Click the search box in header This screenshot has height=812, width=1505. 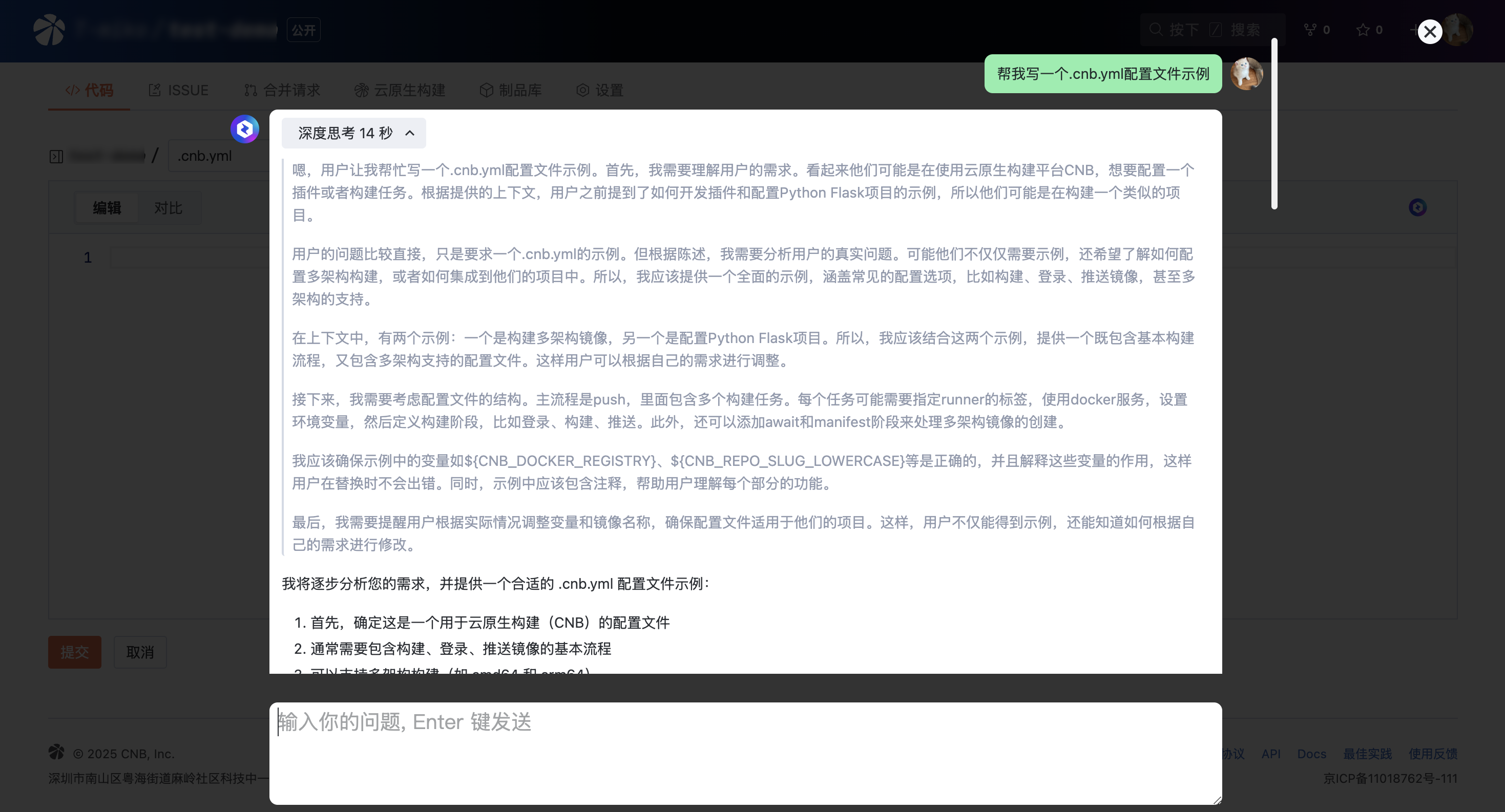[1213, 29]
